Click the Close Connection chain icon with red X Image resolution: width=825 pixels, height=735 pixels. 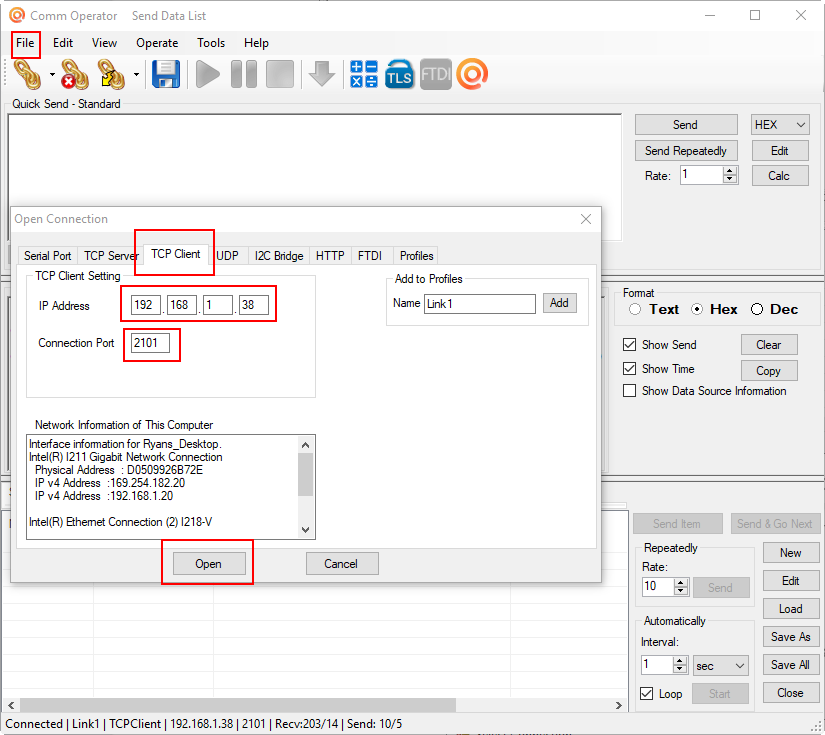point(74,74)
